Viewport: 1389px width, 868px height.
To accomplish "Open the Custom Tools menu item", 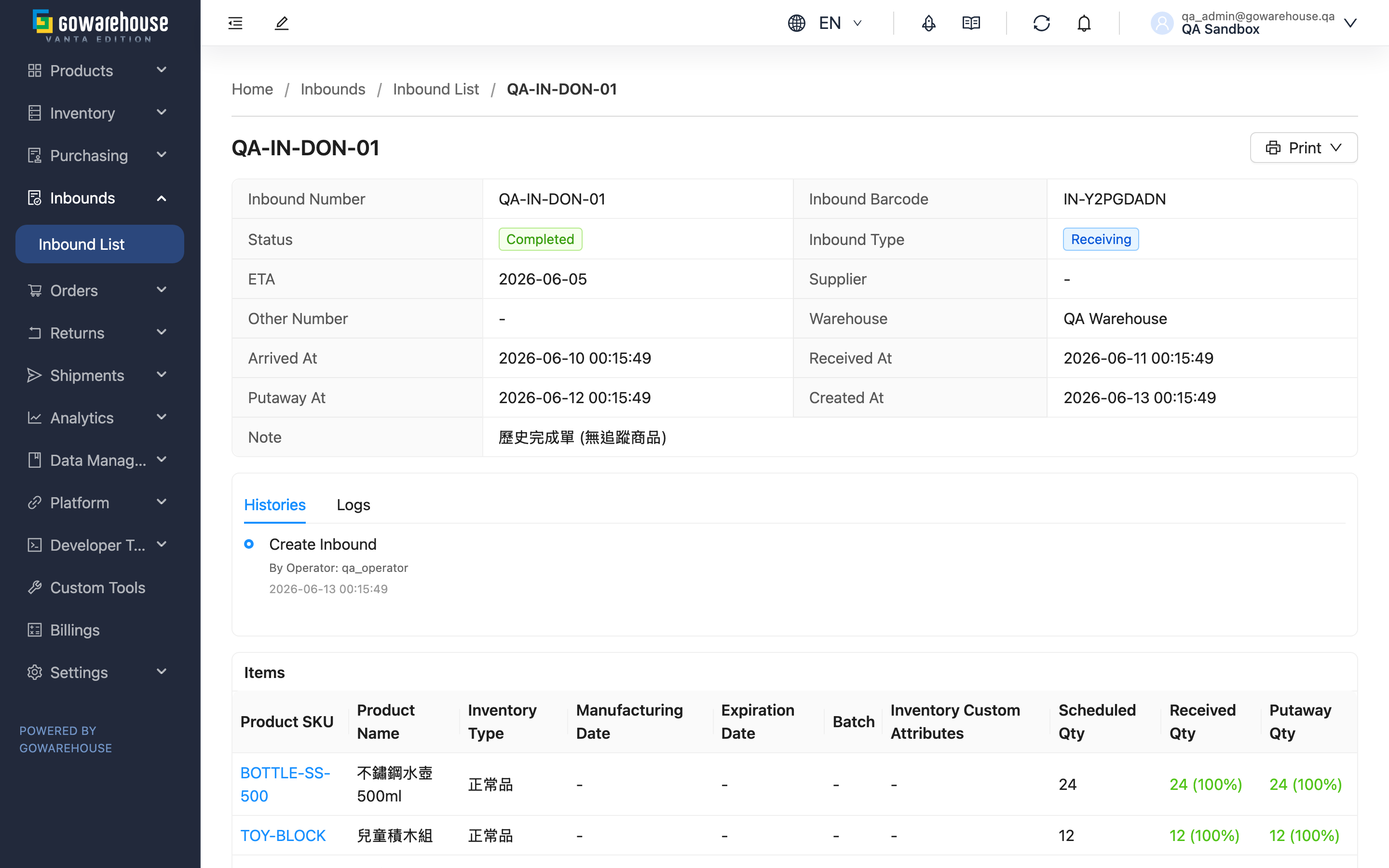I will click(x=100, y=587).
